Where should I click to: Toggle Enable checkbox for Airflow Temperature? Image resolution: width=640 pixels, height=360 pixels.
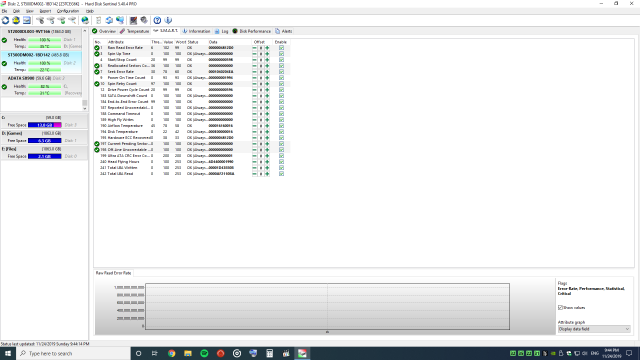pos(281,126)
